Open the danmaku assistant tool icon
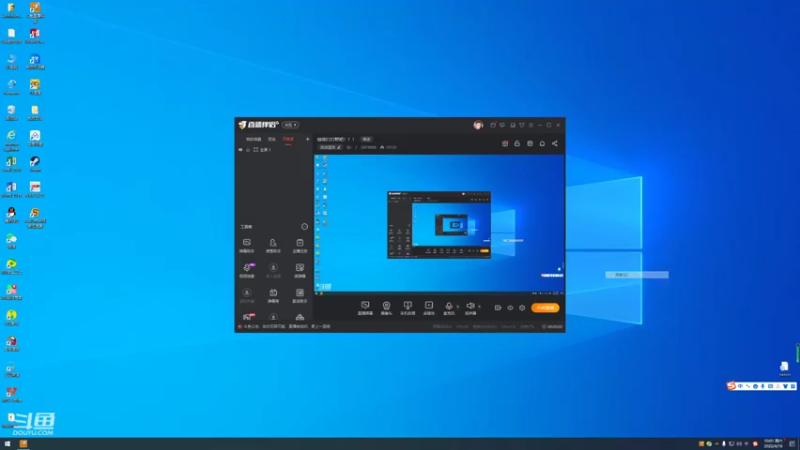 [247, 245]
